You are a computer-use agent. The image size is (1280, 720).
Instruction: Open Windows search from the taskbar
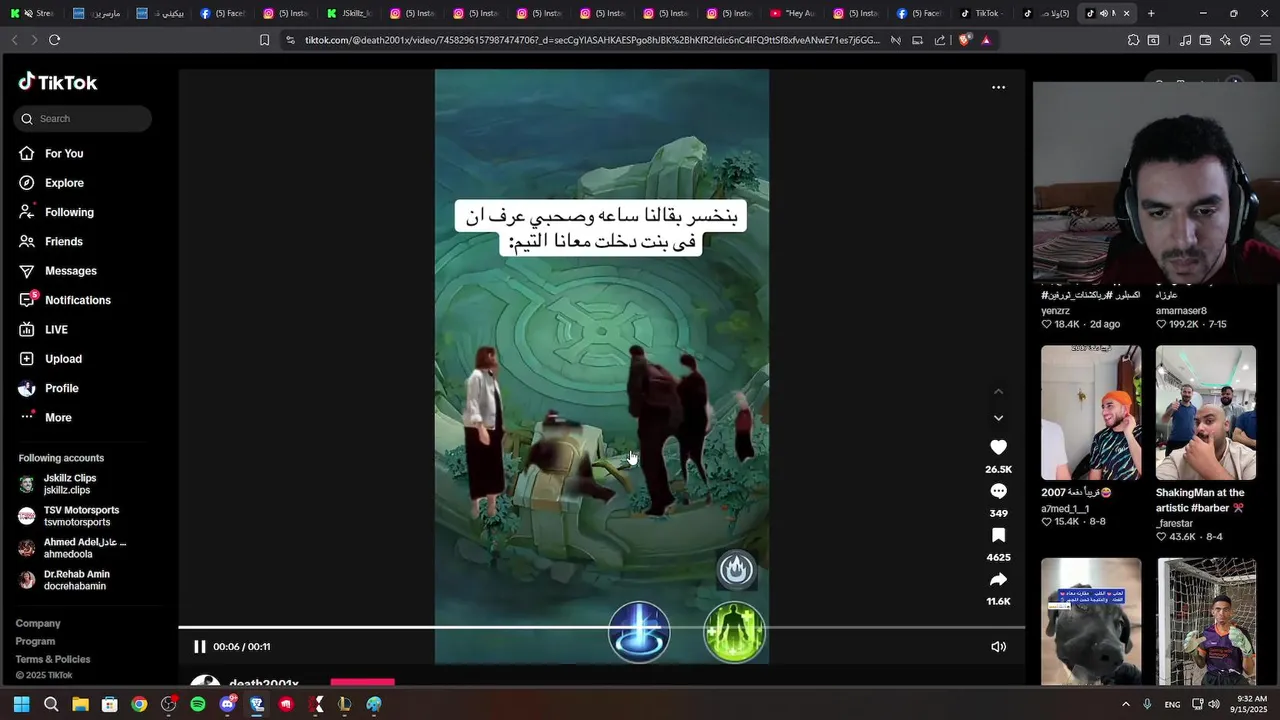pyautogui.click(x=51, y=704)
